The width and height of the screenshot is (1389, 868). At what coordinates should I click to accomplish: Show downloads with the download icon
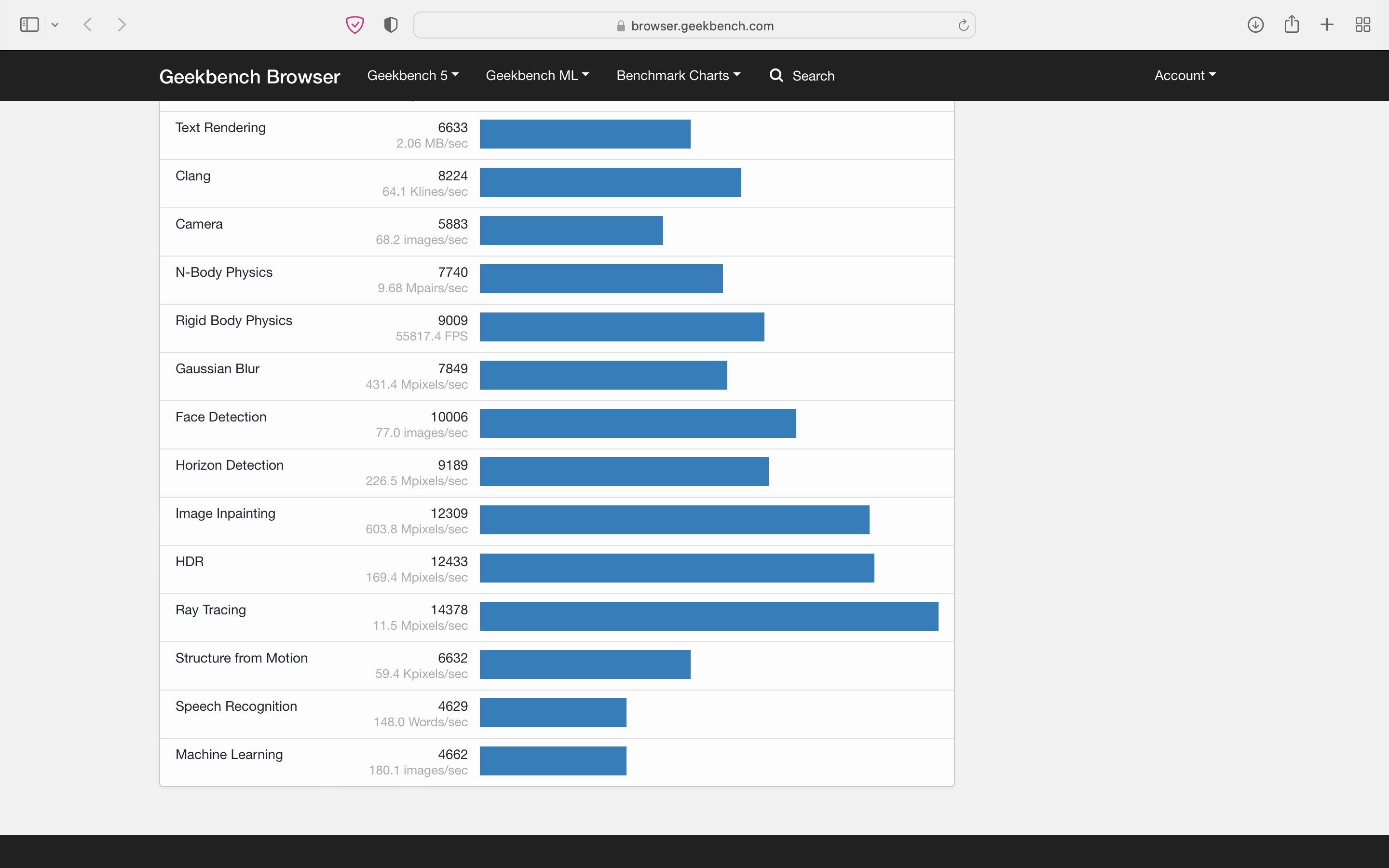click(x=1255, y=25)
